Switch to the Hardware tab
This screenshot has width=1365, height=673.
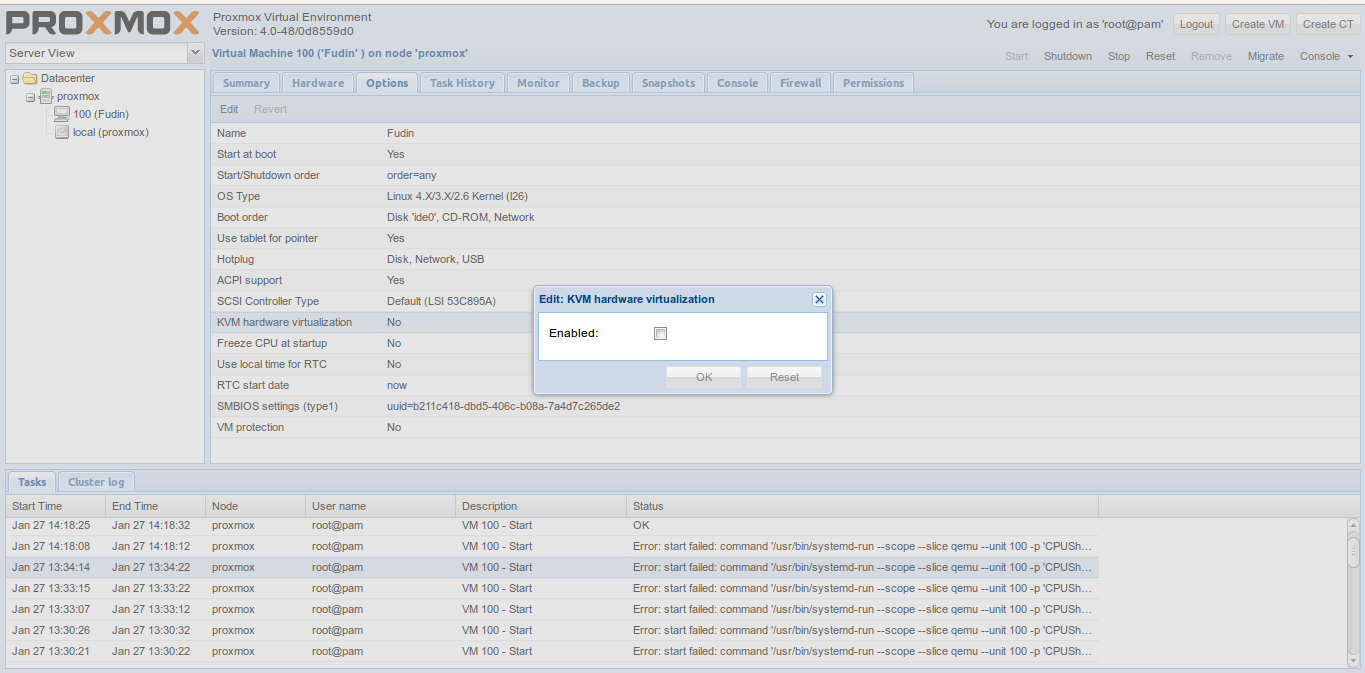pos(318,83)
